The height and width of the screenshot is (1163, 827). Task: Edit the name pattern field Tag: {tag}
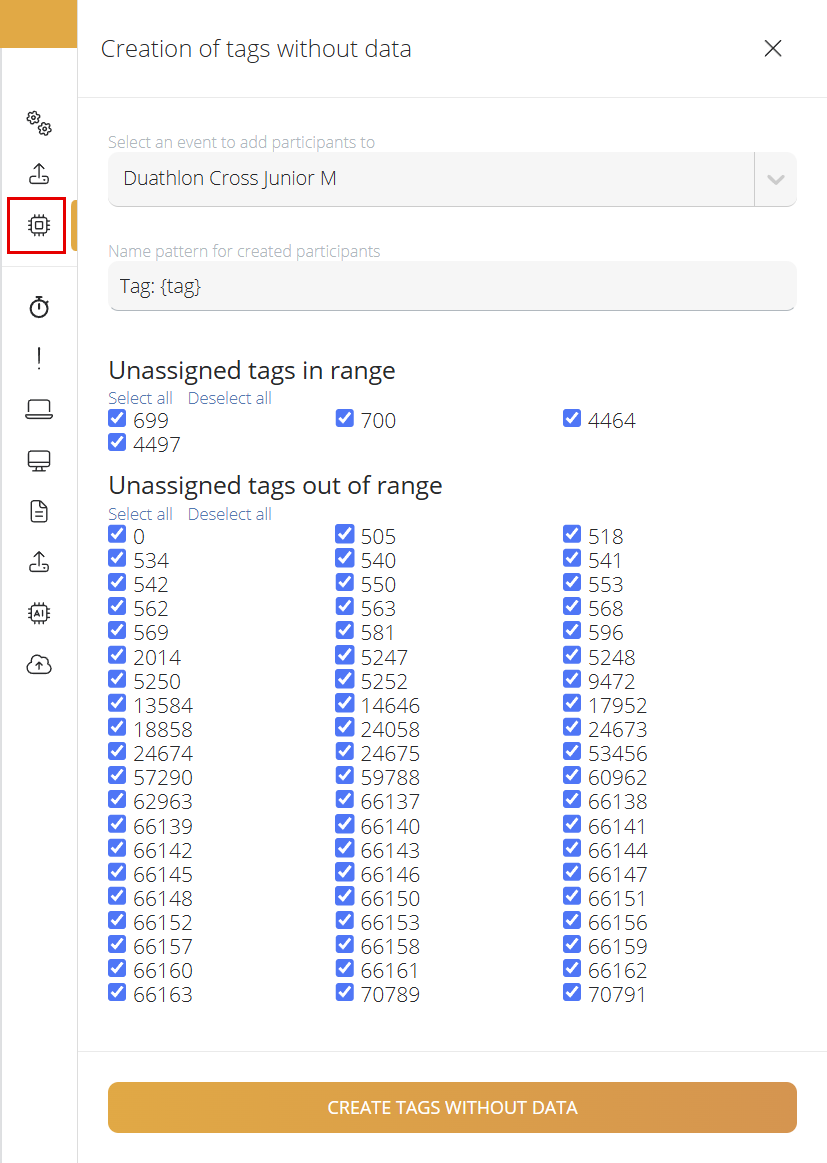click(452, 286)
